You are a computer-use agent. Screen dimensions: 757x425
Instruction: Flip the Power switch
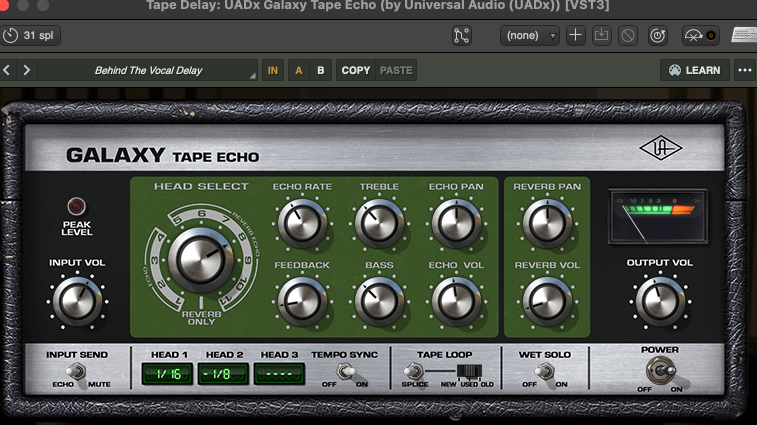[x=662, y=371]
